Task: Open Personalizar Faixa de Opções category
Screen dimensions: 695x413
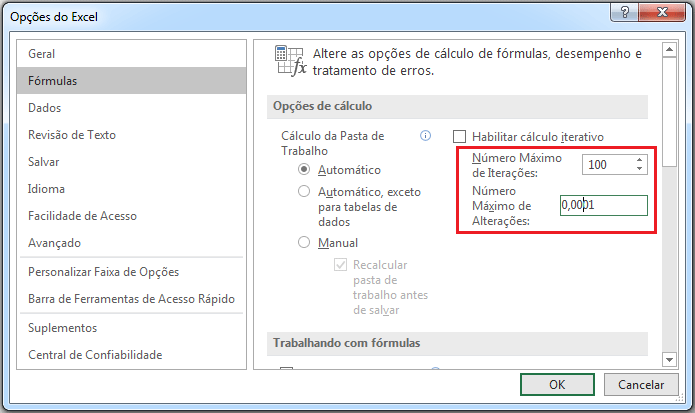Action: click(x=104, y=272)
